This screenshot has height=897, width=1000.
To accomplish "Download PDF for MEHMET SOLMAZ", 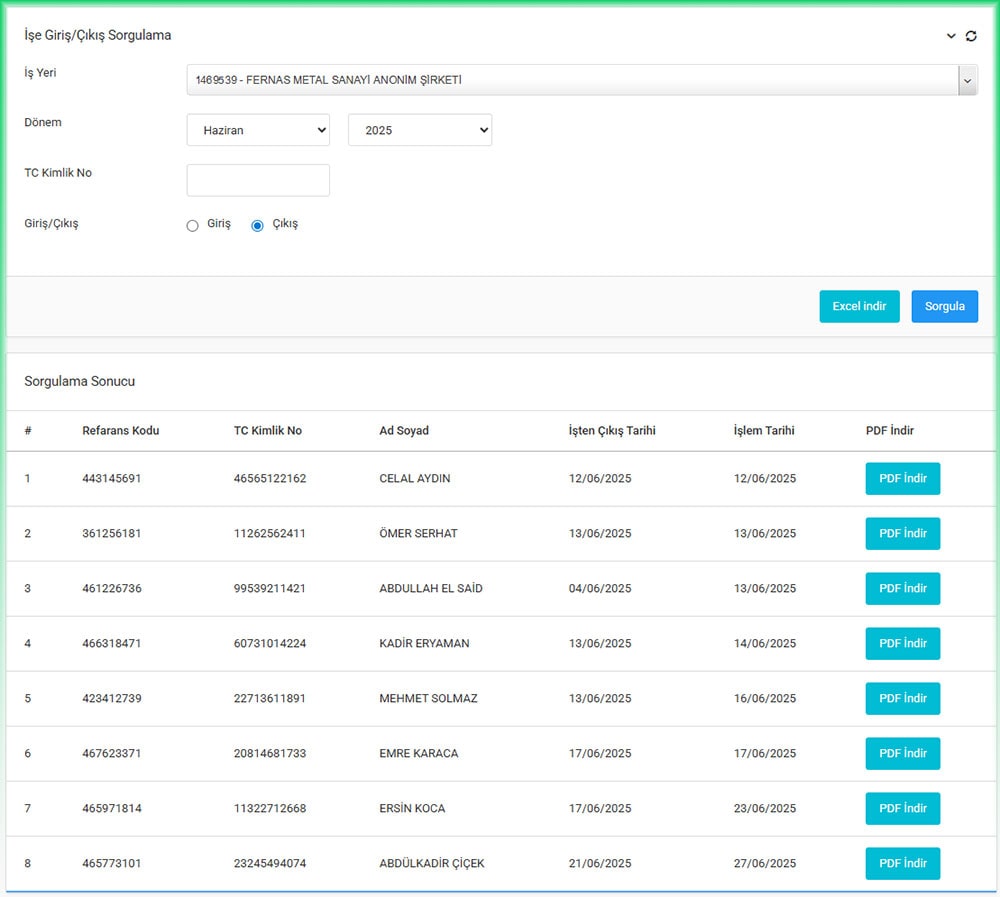I will pyautogui.click(x=902, y=698).
